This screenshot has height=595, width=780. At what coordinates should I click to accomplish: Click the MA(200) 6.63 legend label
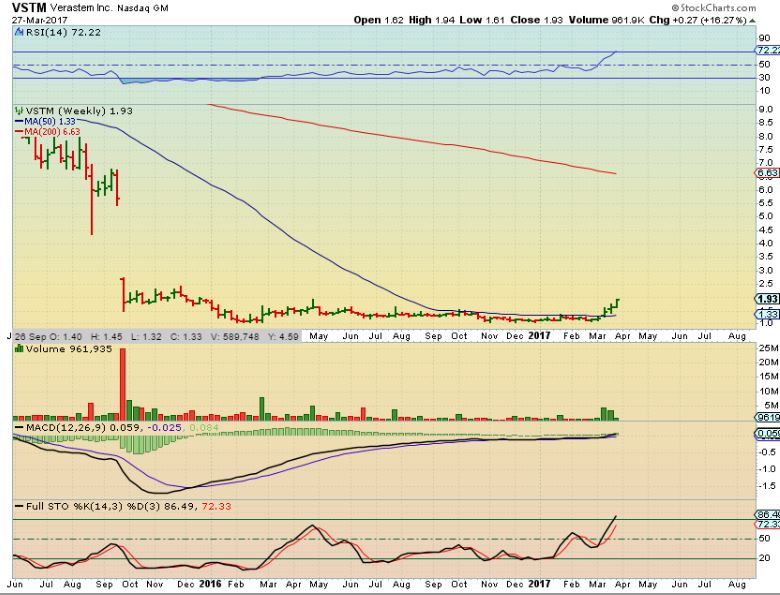52,132
